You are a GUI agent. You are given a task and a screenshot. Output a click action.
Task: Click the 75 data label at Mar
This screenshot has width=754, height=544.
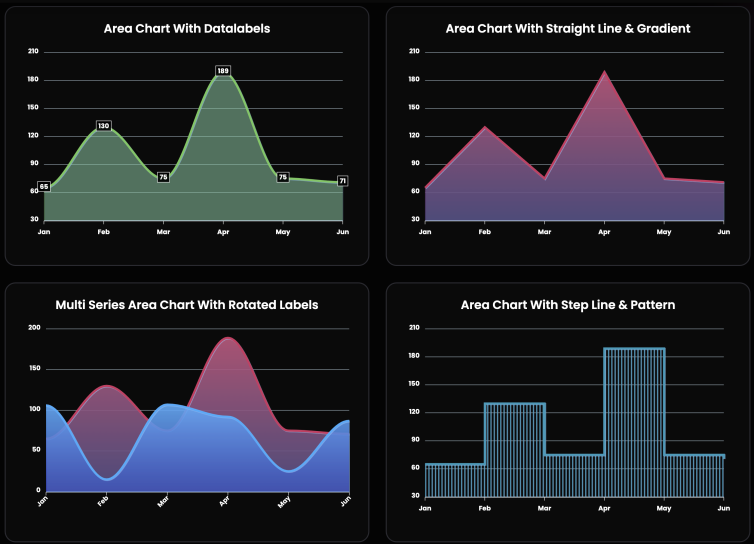[163, 177]
